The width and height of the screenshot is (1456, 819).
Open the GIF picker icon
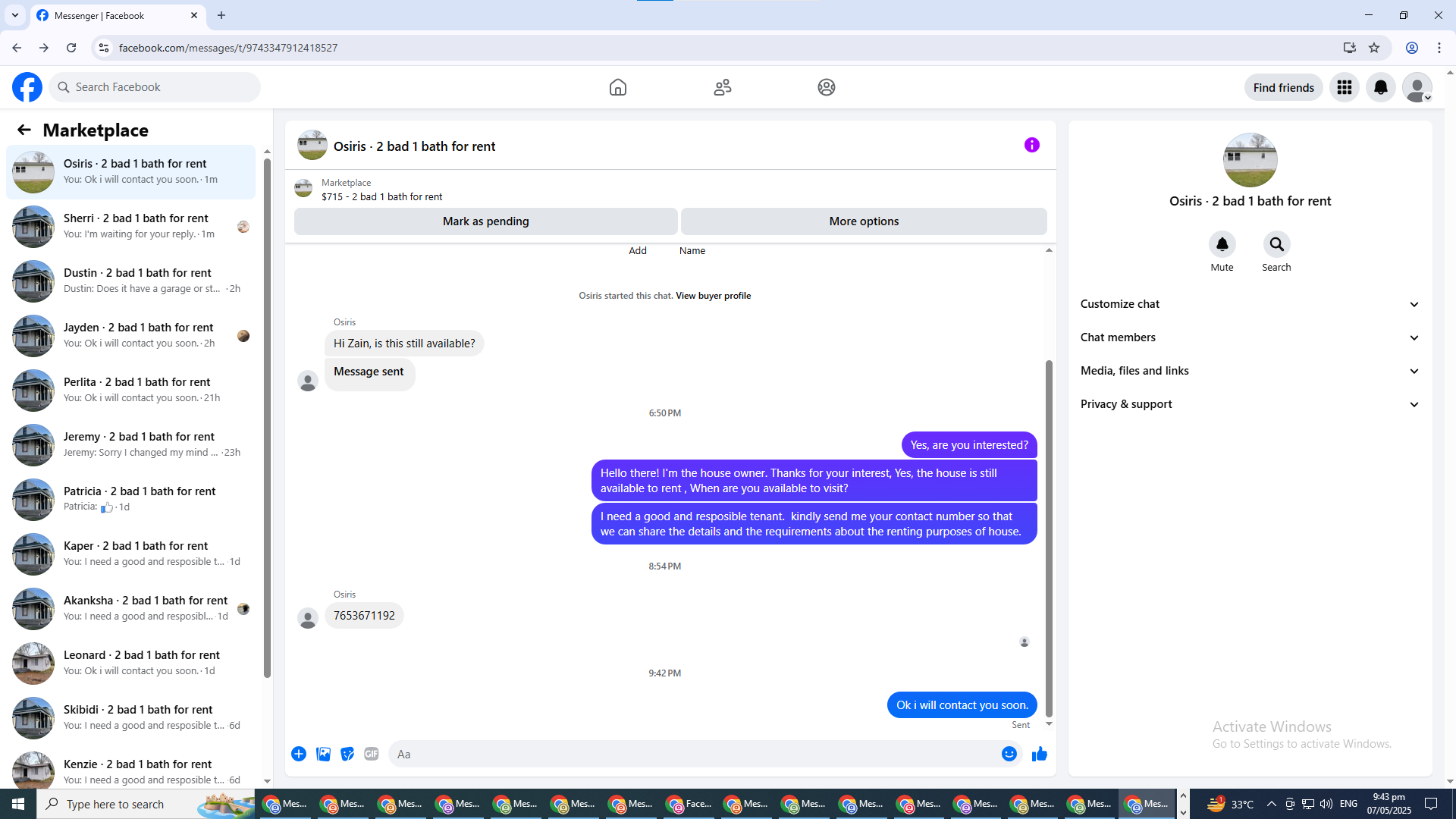click(371, 754)
